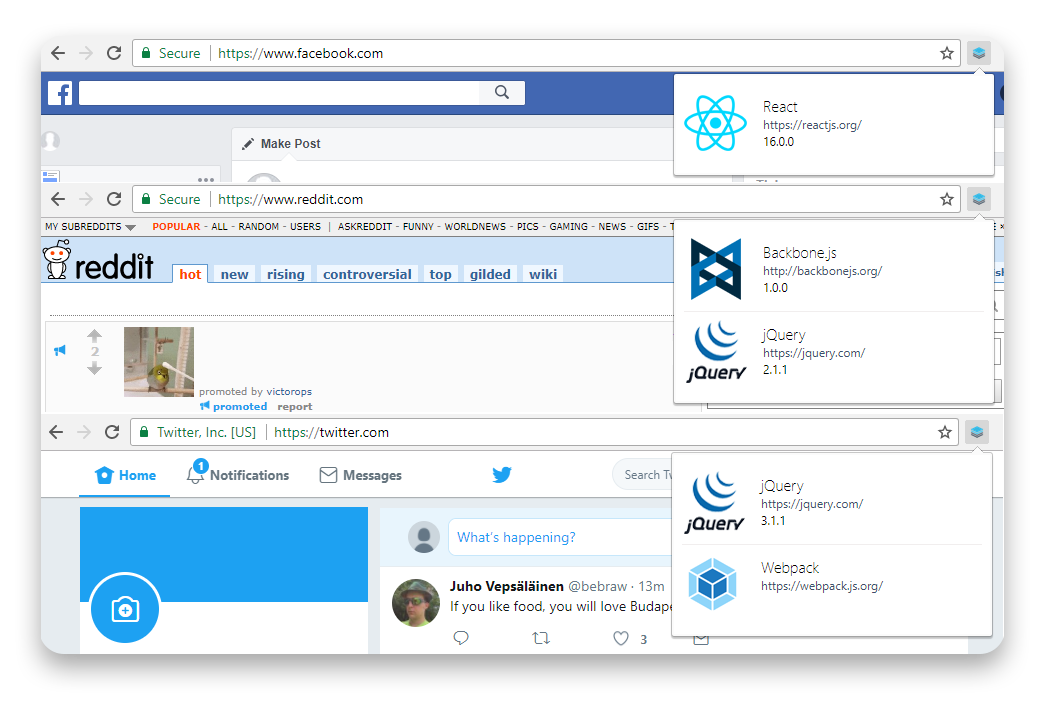Open Juho Vepsäläinen's profile avatar

416,603
